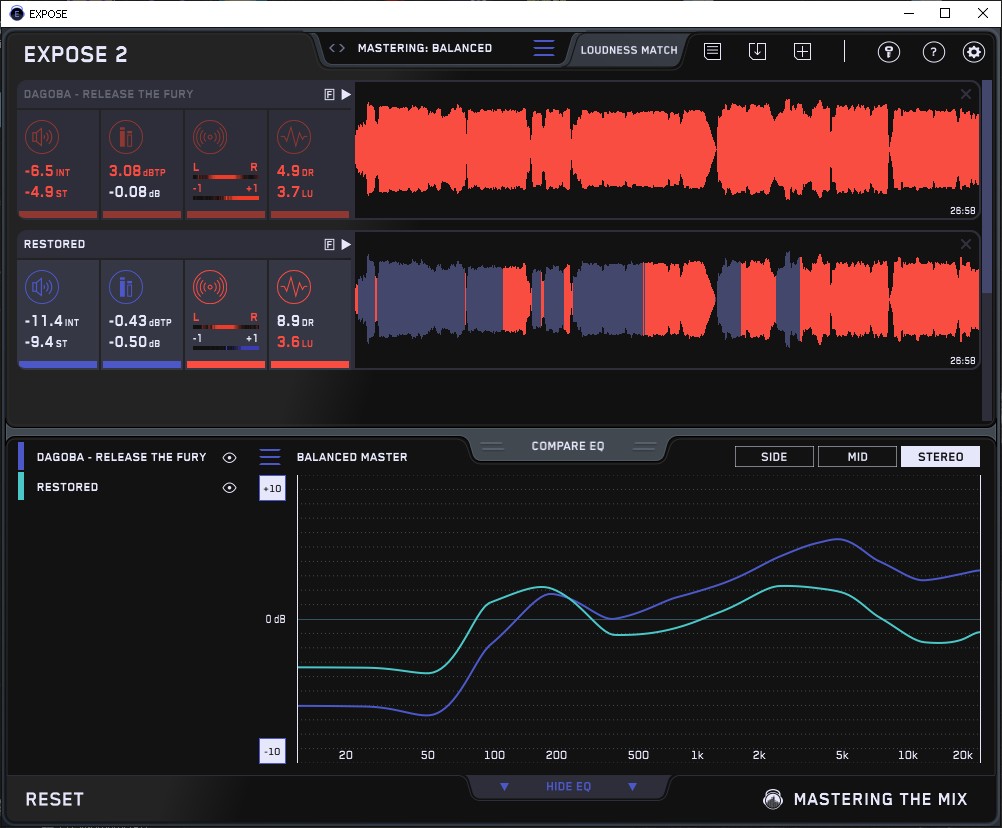Click the -11.4 INT loudness value
This screenshot has height=828, width=1002.
(52, 321)
